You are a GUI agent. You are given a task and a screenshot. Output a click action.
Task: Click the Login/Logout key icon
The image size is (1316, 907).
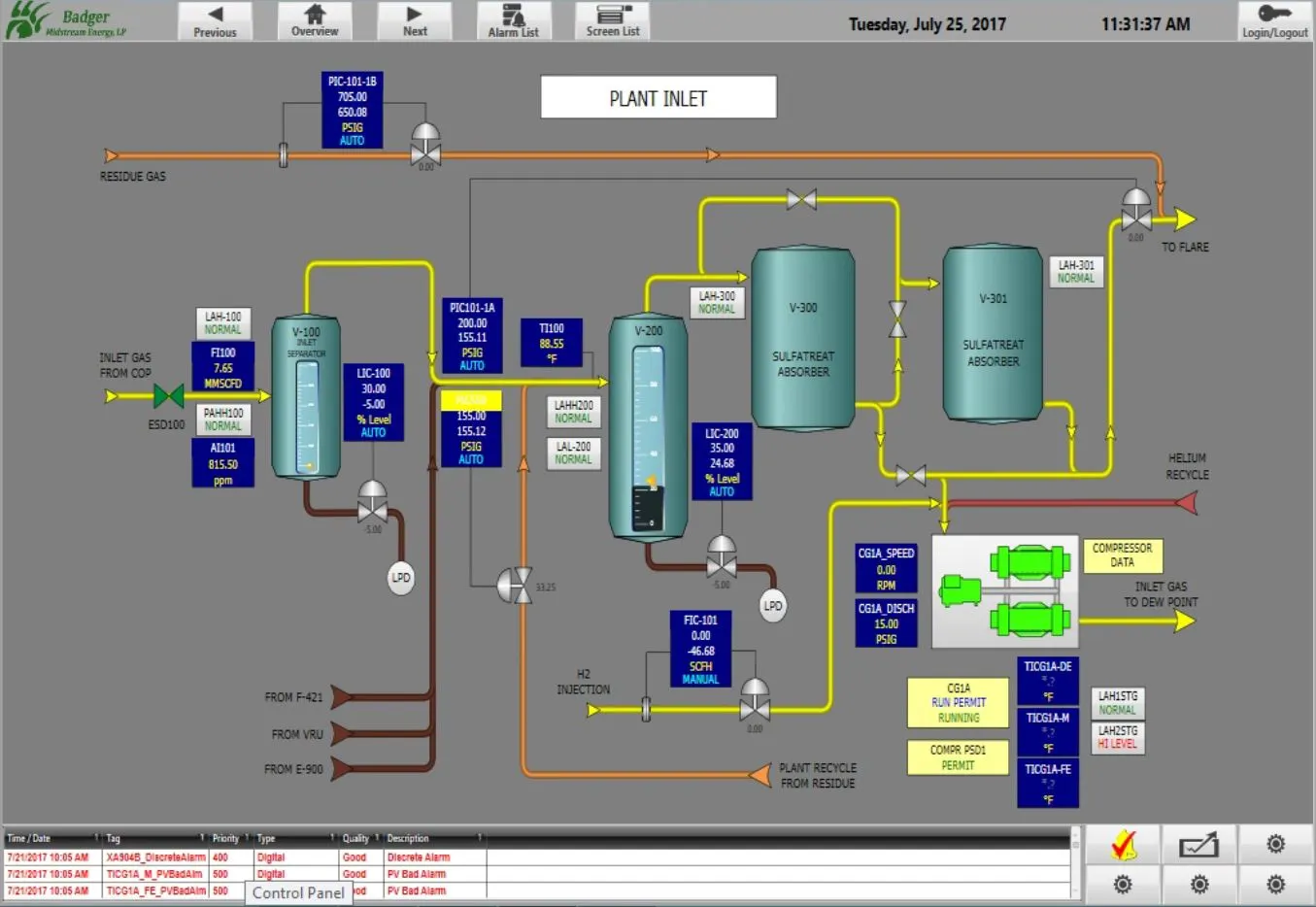coord(1273,20)
